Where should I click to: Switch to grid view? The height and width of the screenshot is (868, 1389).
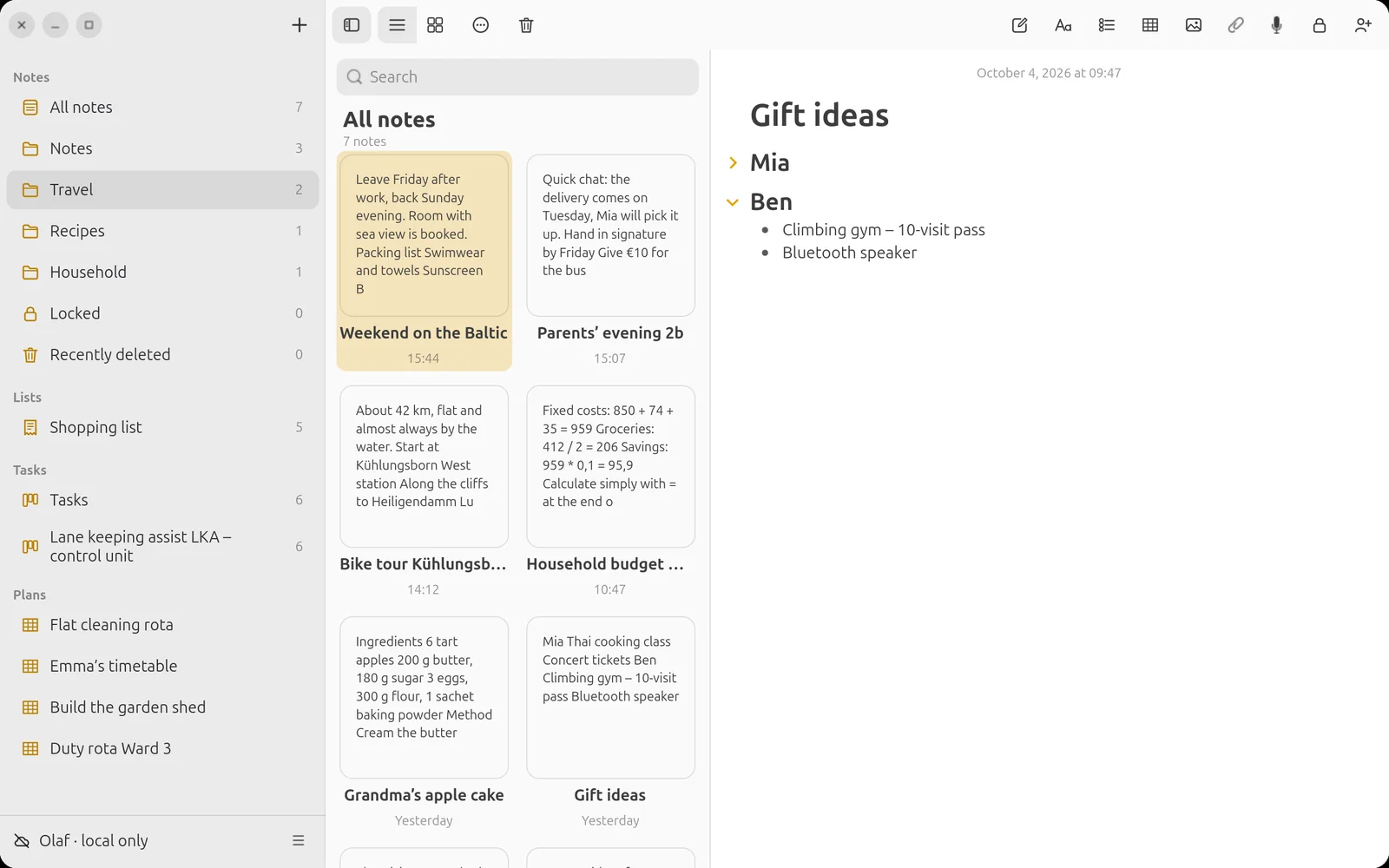tap(436, 25)
